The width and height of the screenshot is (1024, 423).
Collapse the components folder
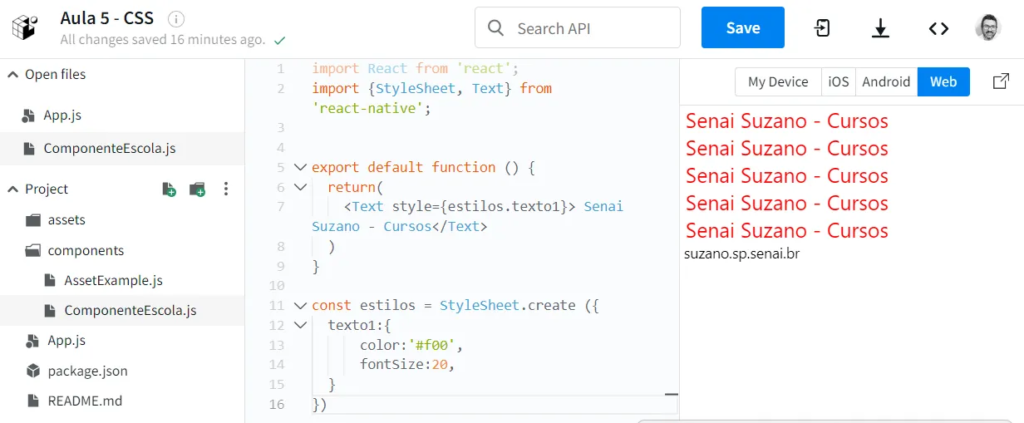click(86, 251)
